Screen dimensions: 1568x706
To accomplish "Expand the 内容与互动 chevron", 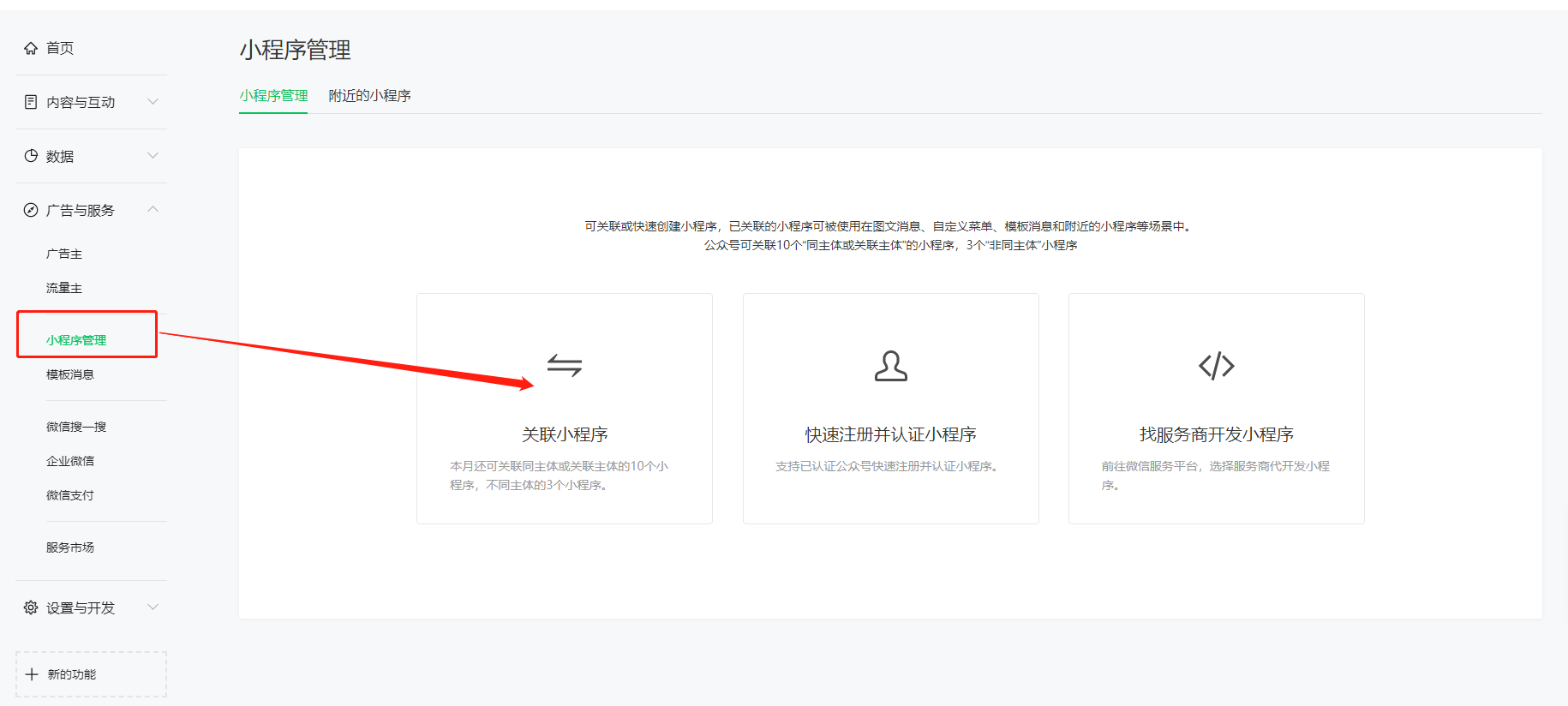I will click(x=153, y=101).
